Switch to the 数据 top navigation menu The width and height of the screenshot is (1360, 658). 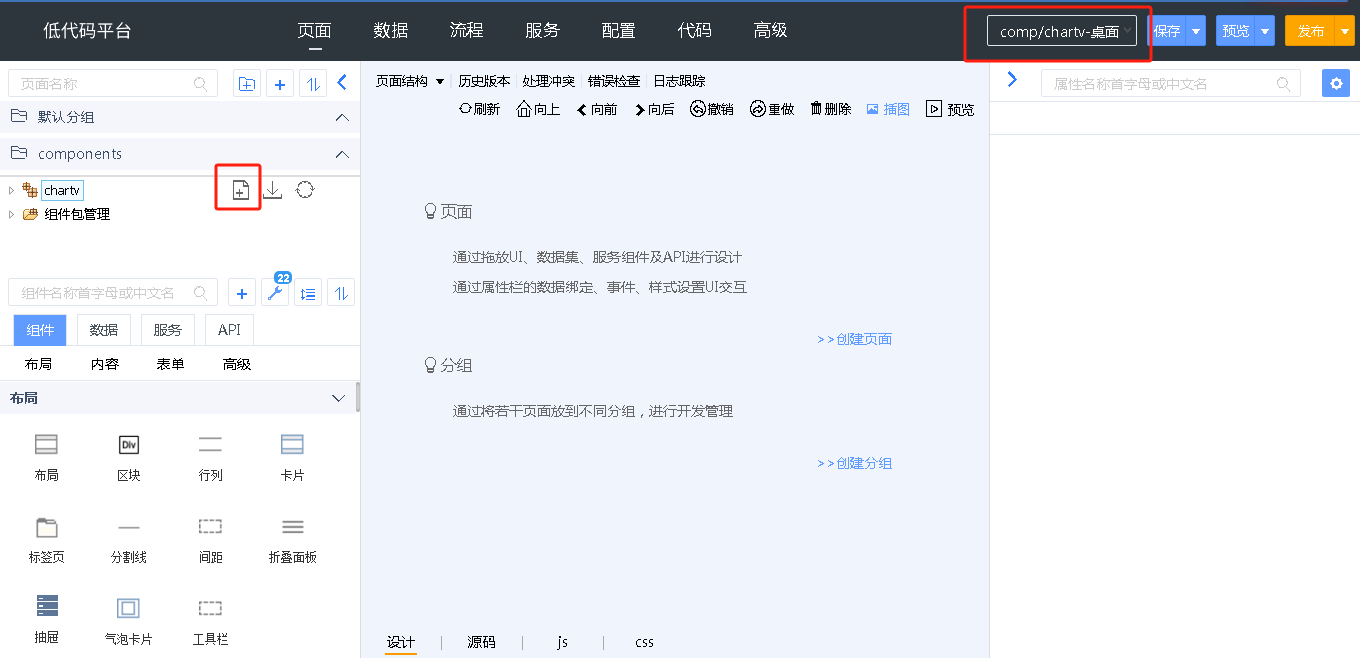click(390, 31)
